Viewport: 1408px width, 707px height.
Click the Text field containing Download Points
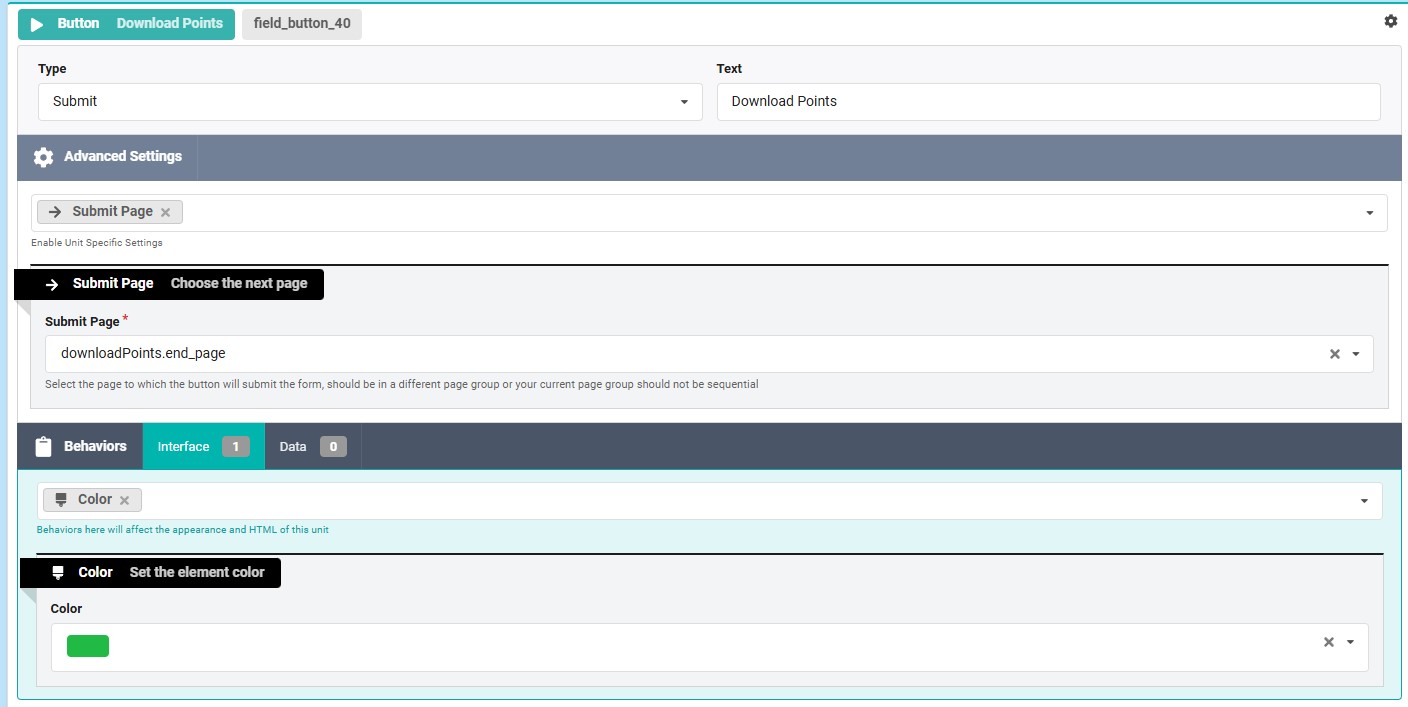pos(1048,102)
